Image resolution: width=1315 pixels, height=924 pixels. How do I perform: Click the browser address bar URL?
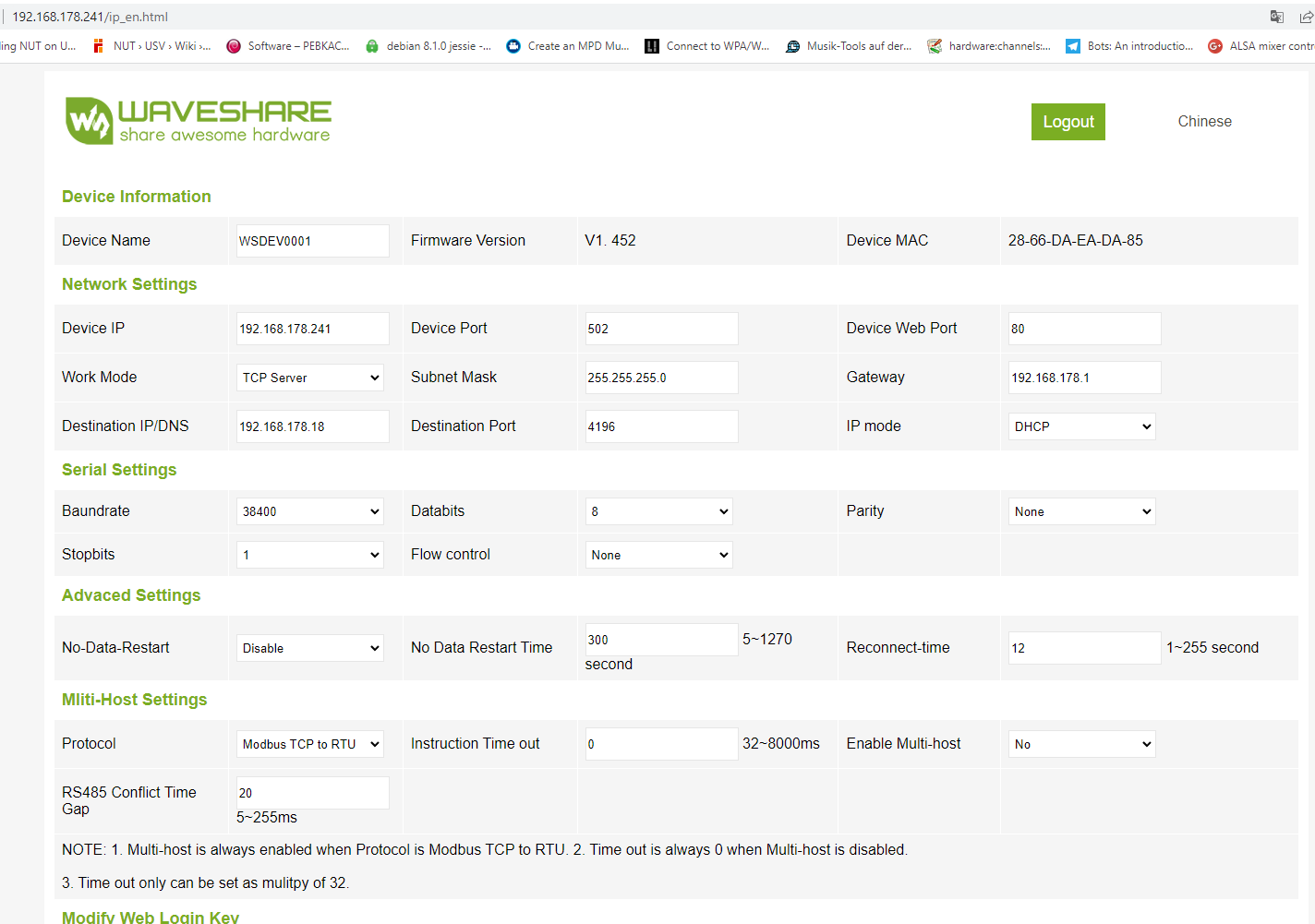90,17
